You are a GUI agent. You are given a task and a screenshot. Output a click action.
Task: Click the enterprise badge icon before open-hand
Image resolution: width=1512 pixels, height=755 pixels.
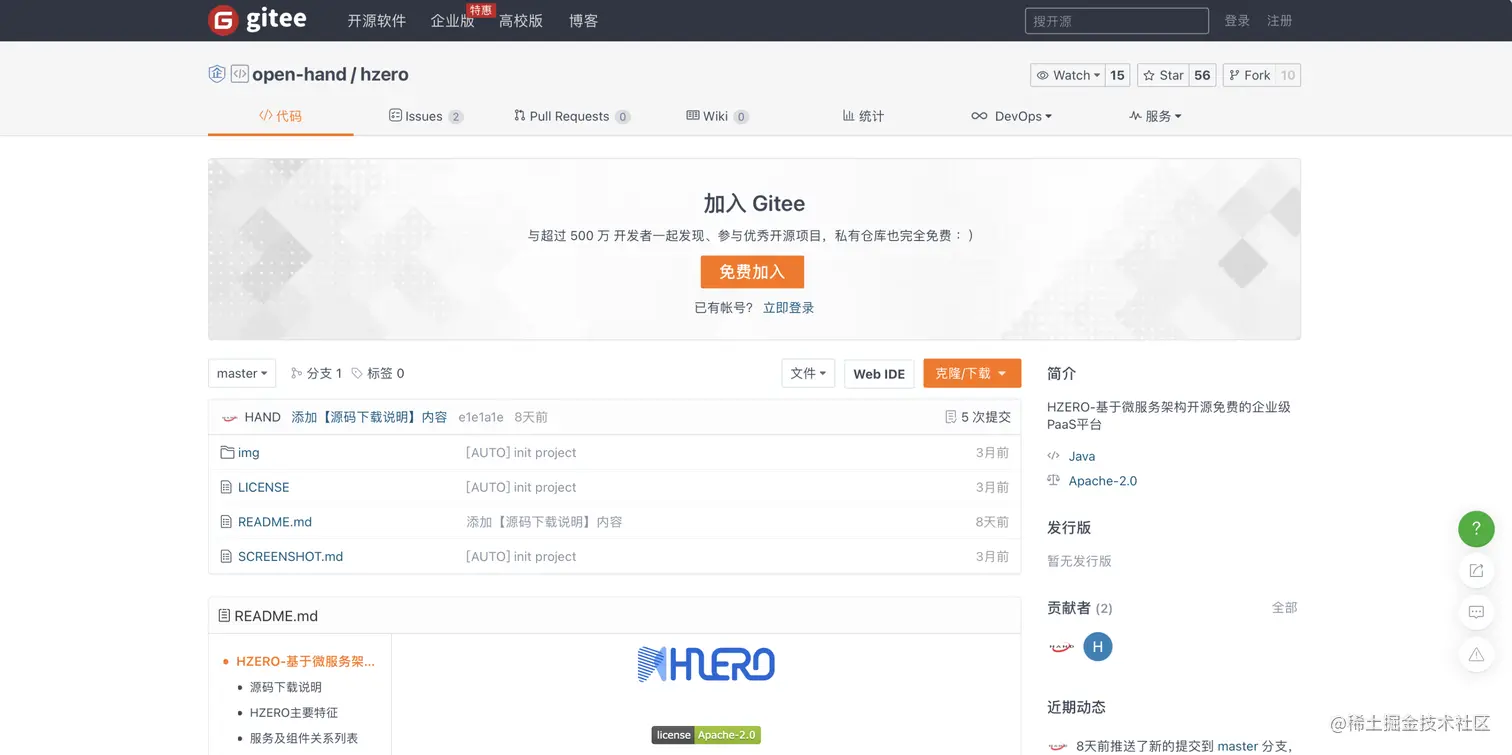(216, 74)
